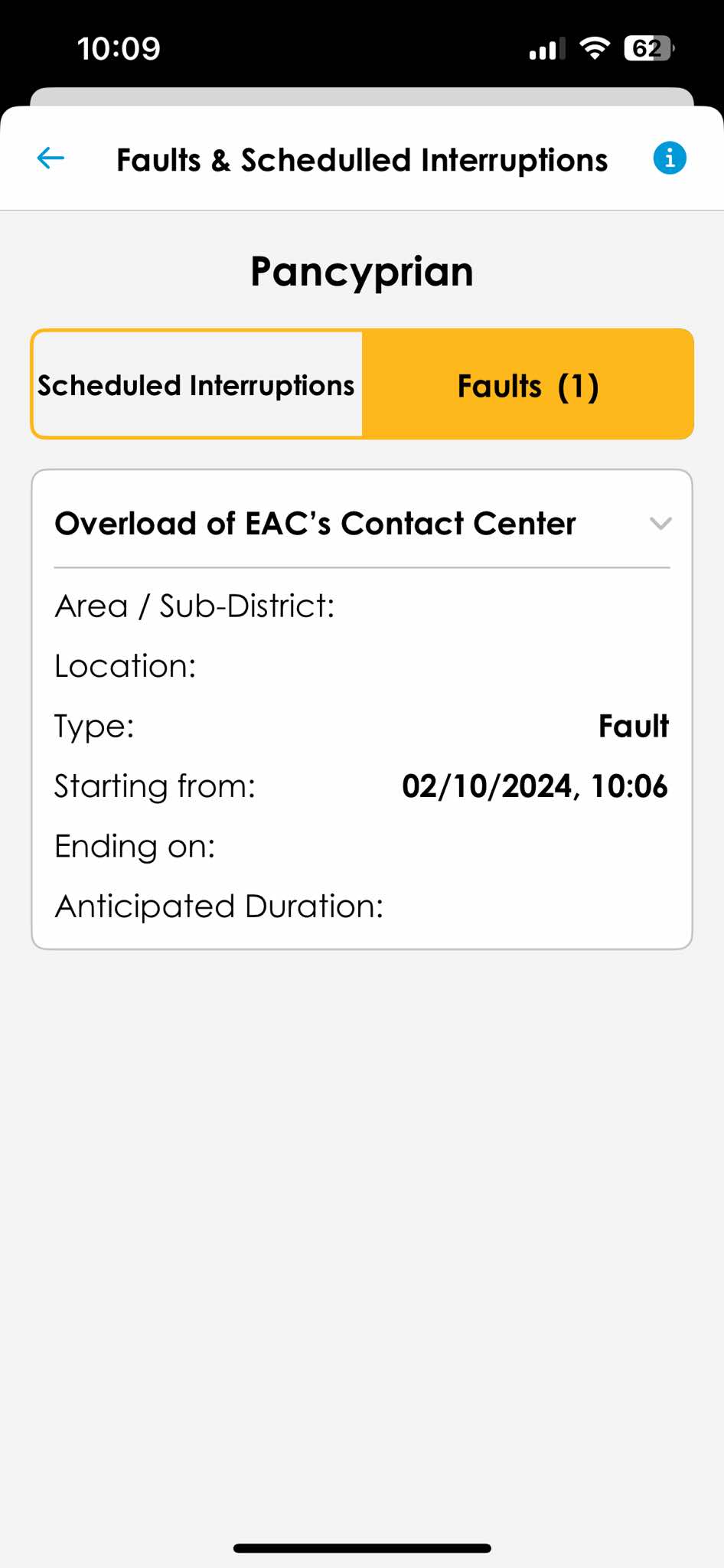Tap the 10:09 status bar clock

(x=119, y=48)
